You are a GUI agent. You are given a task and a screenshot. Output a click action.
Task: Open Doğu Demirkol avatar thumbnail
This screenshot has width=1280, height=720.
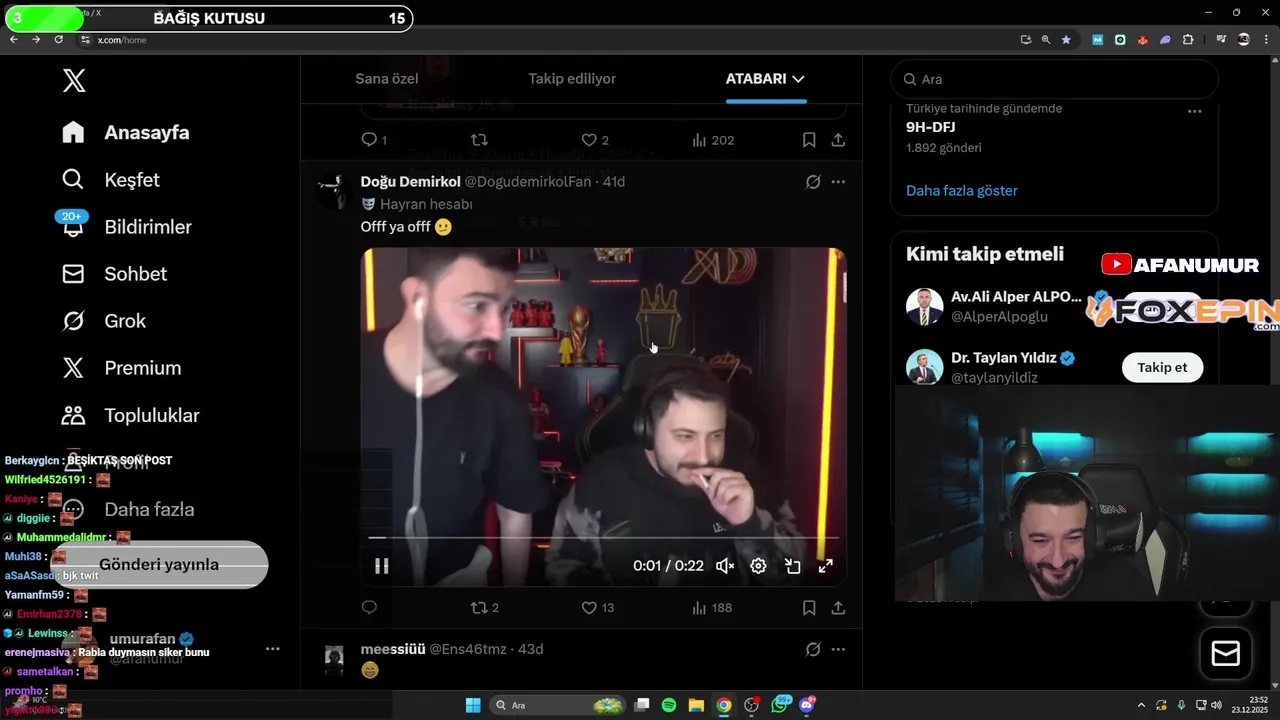point(333,190)
